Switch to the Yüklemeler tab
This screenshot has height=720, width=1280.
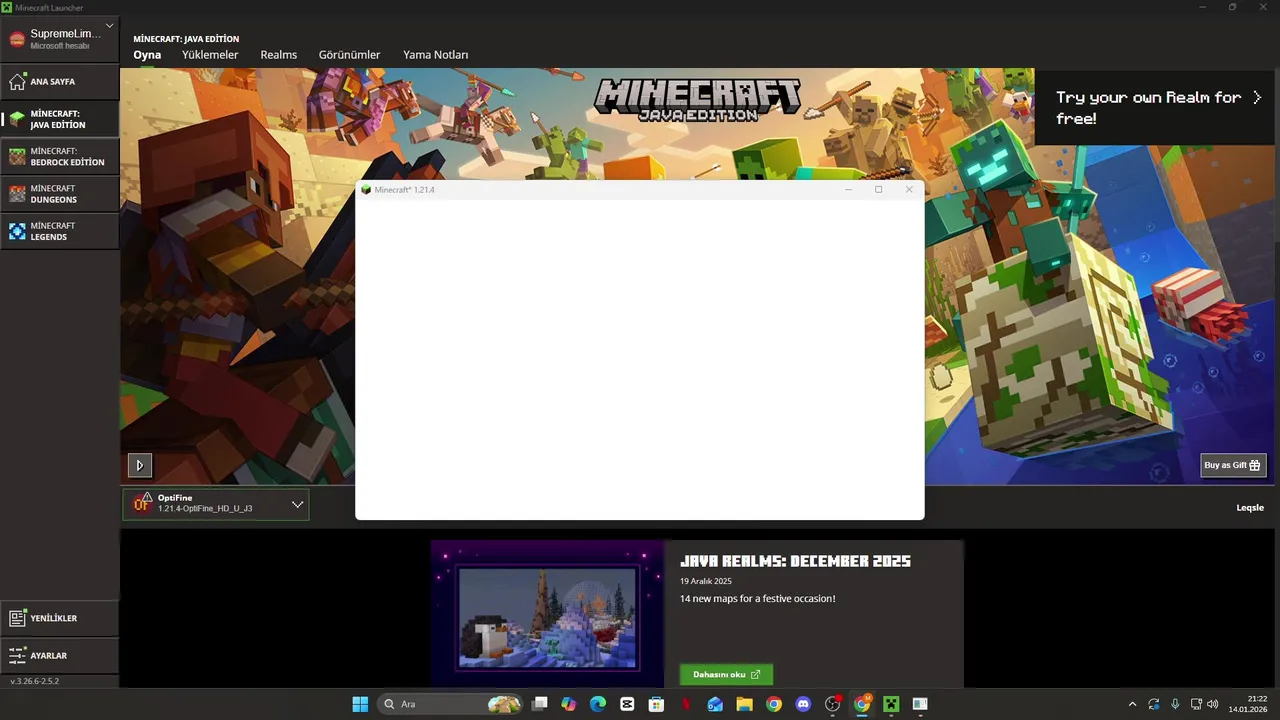pyautogui.click(x=210, y=55)
